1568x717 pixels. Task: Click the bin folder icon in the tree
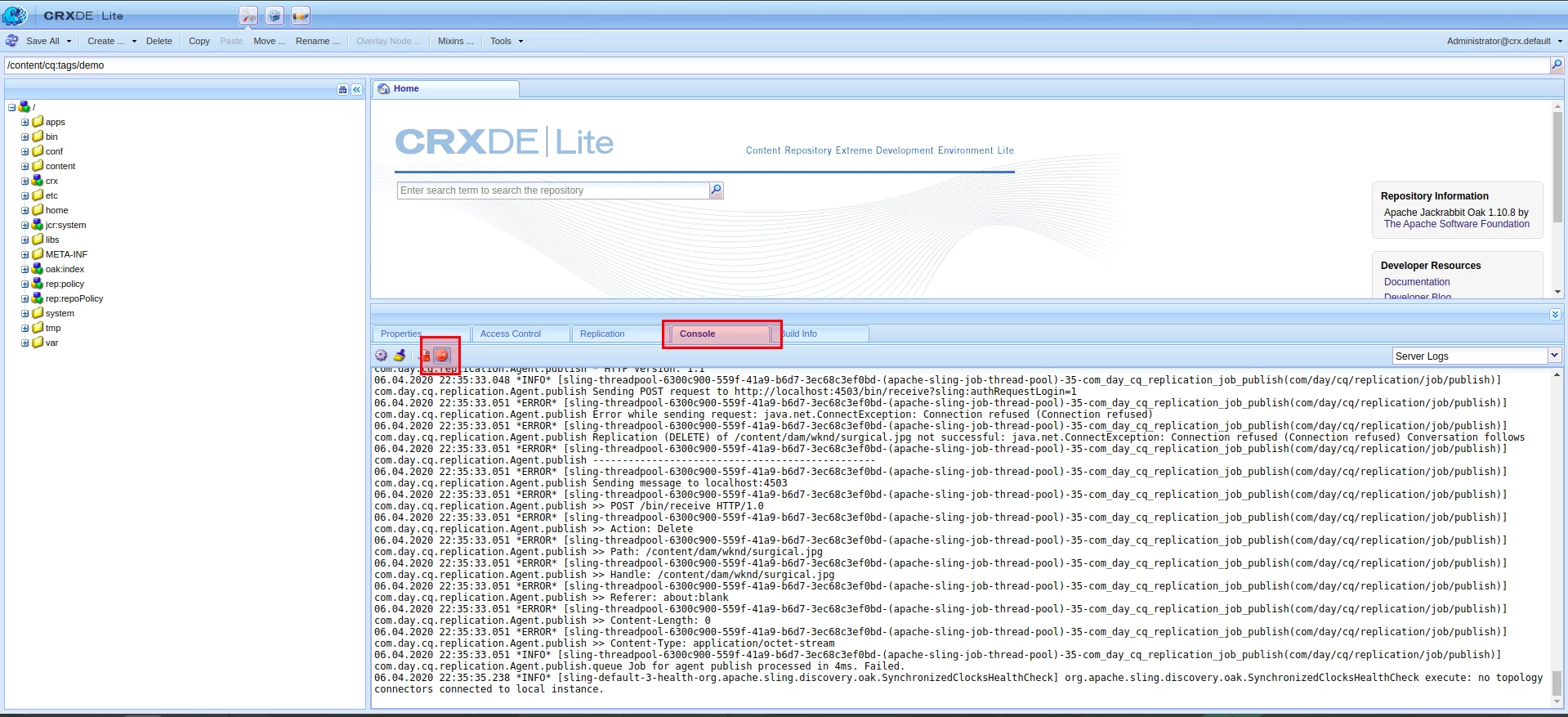(x=37, y=136)
